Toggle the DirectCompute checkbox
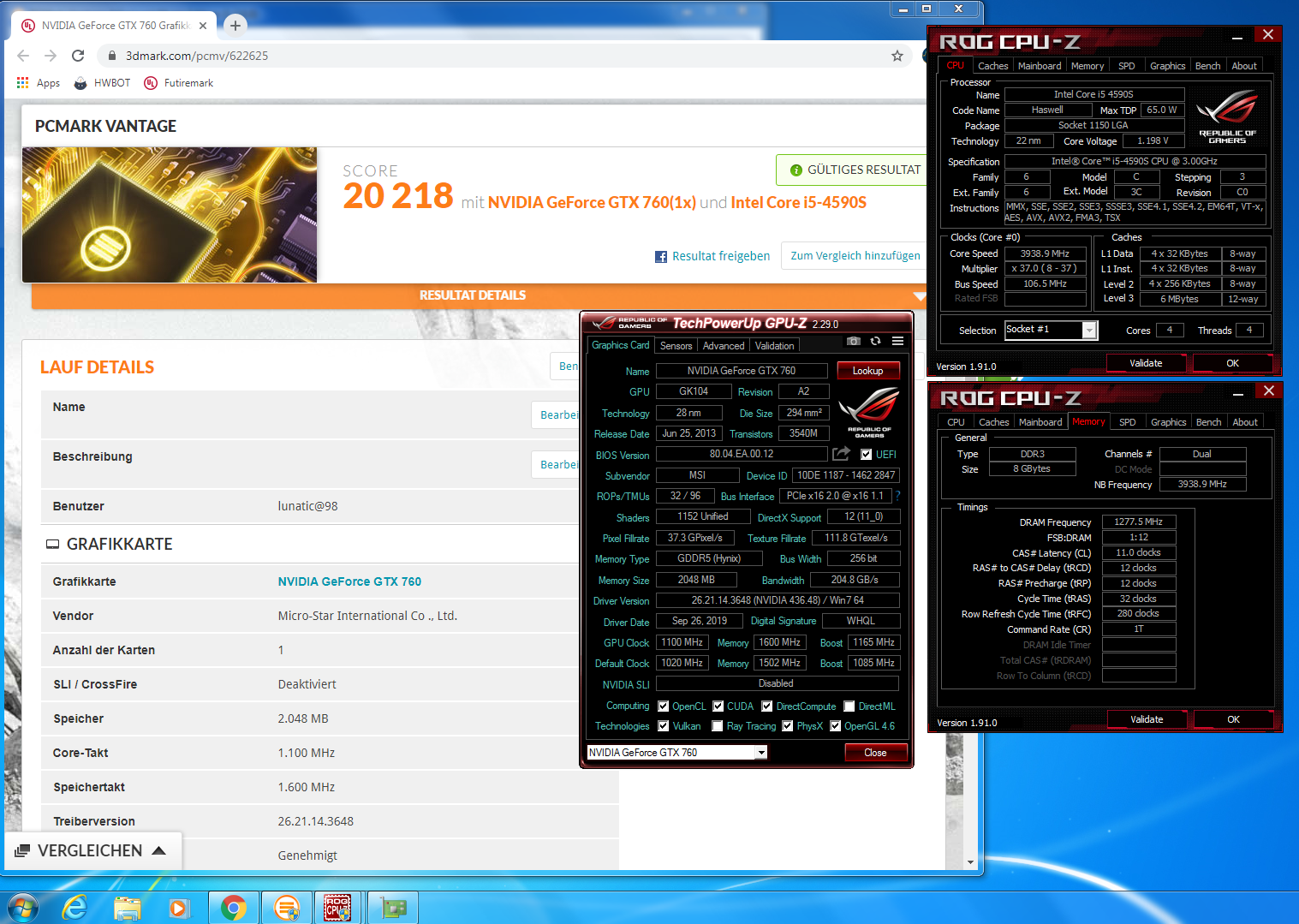The height and width of the screenshot is (924, 1299). (767, 706)
